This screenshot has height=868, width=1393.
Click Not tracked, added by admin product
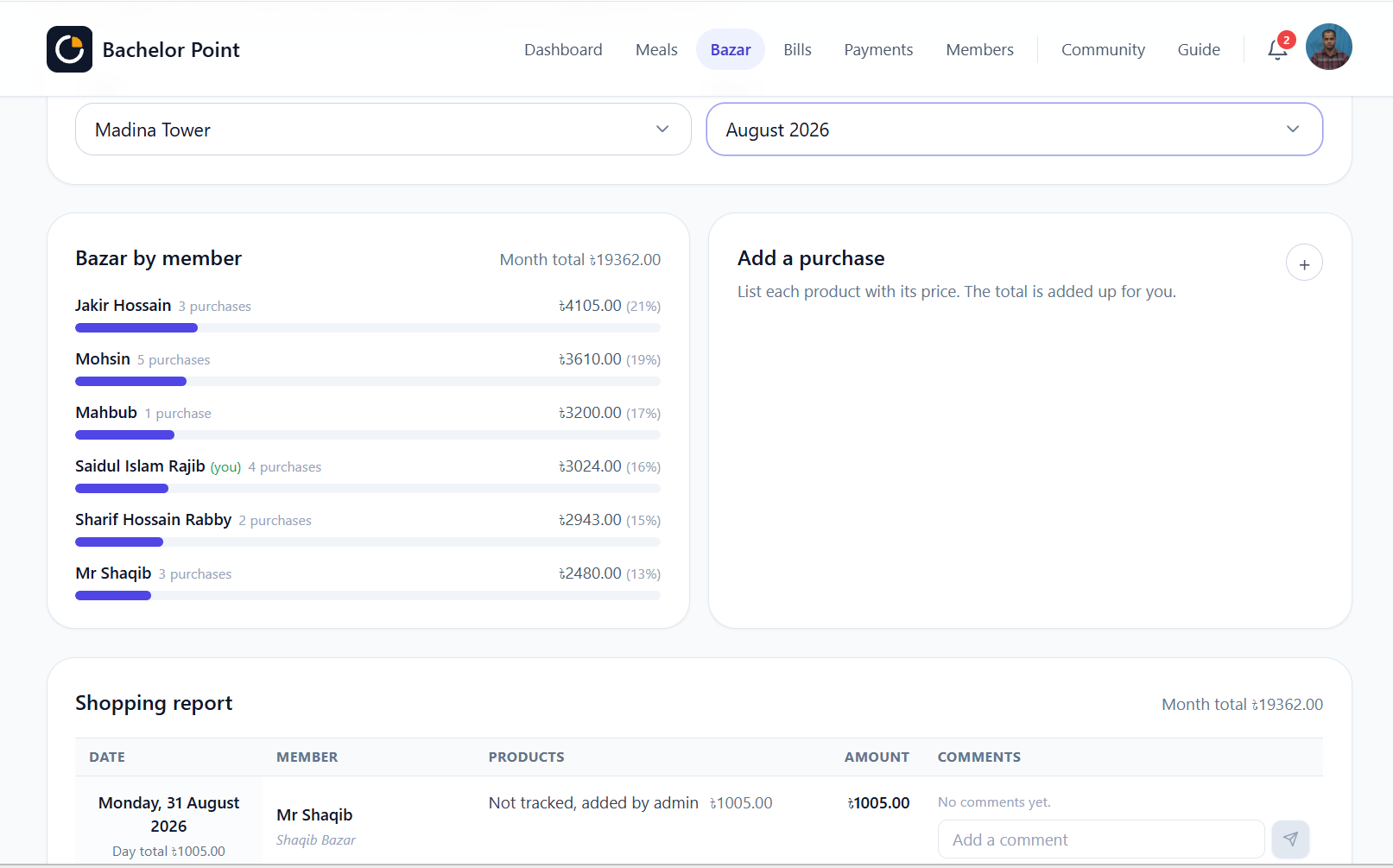pyautogui.click(x=593, y=803)
